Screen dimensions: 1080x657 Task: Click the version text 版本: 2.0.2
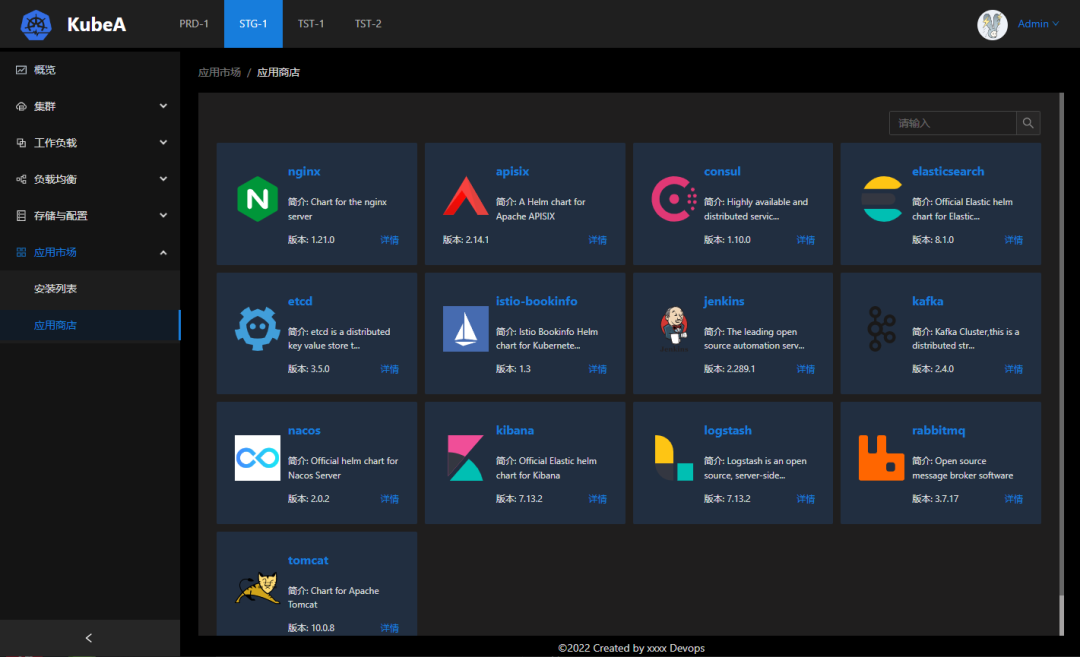tap(309, 499)
